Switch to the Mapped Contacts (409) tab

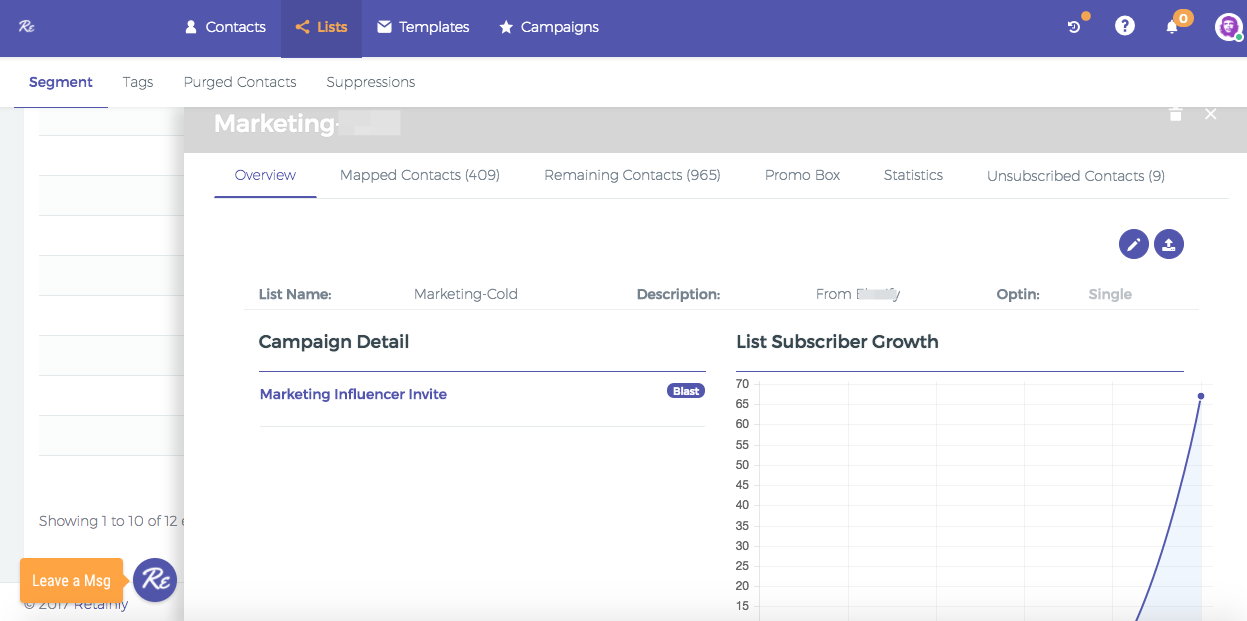point(420,175)
